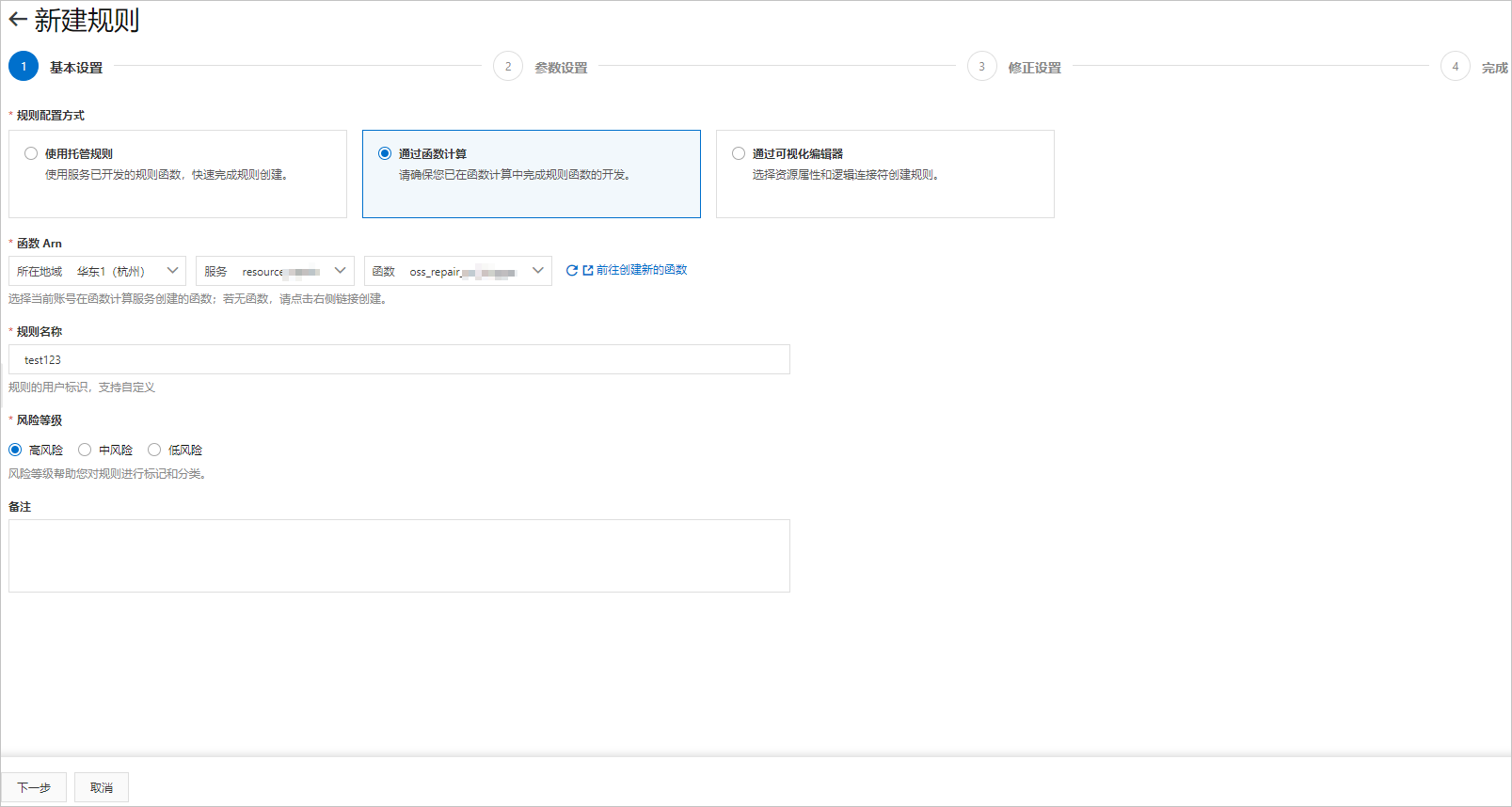Select 通过函数计算 radio option
The image size is (1512, 807).
click(x=385, y=153)
